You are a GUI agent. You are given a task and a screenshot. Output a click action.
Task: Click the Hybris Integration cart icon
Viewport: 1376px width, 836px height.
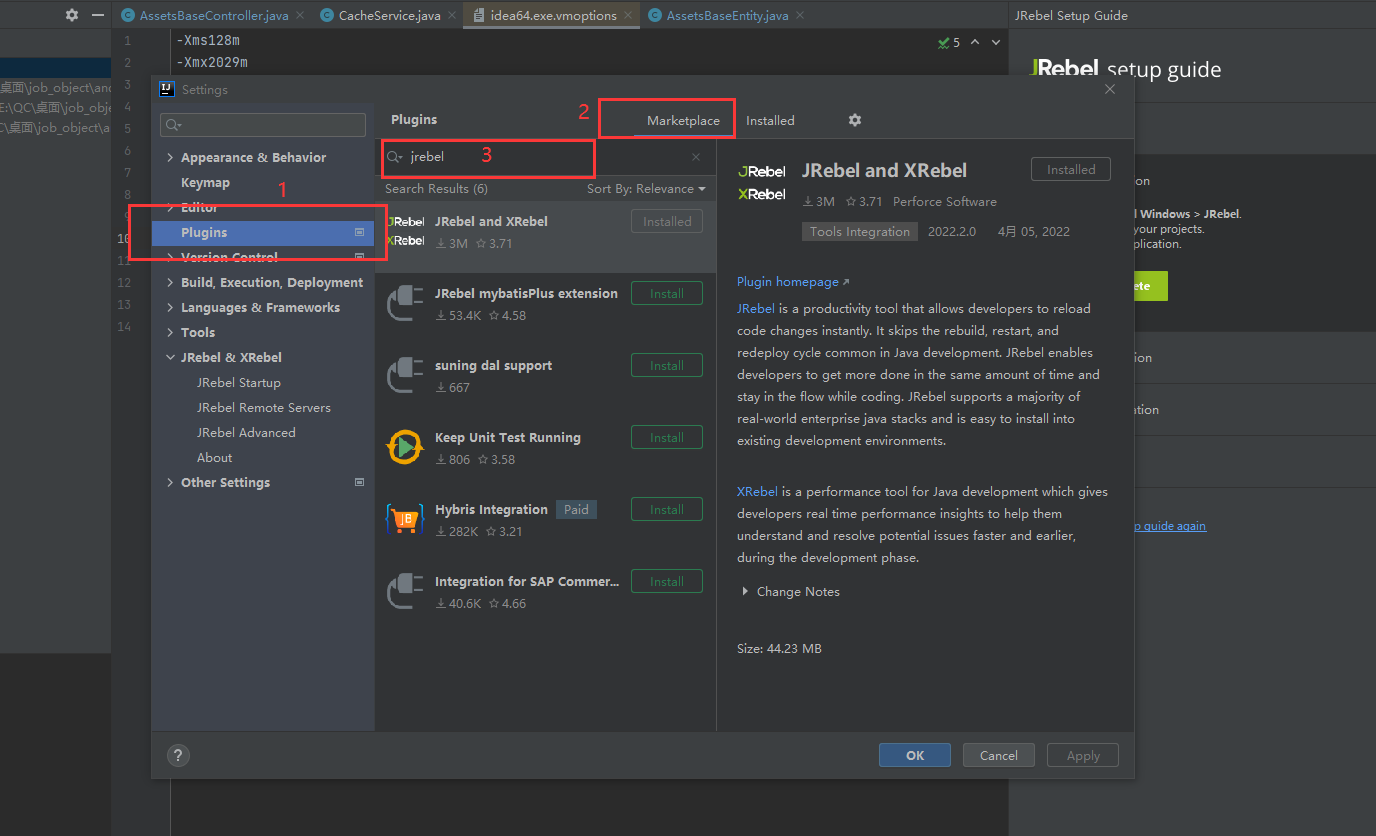point(405,518)
